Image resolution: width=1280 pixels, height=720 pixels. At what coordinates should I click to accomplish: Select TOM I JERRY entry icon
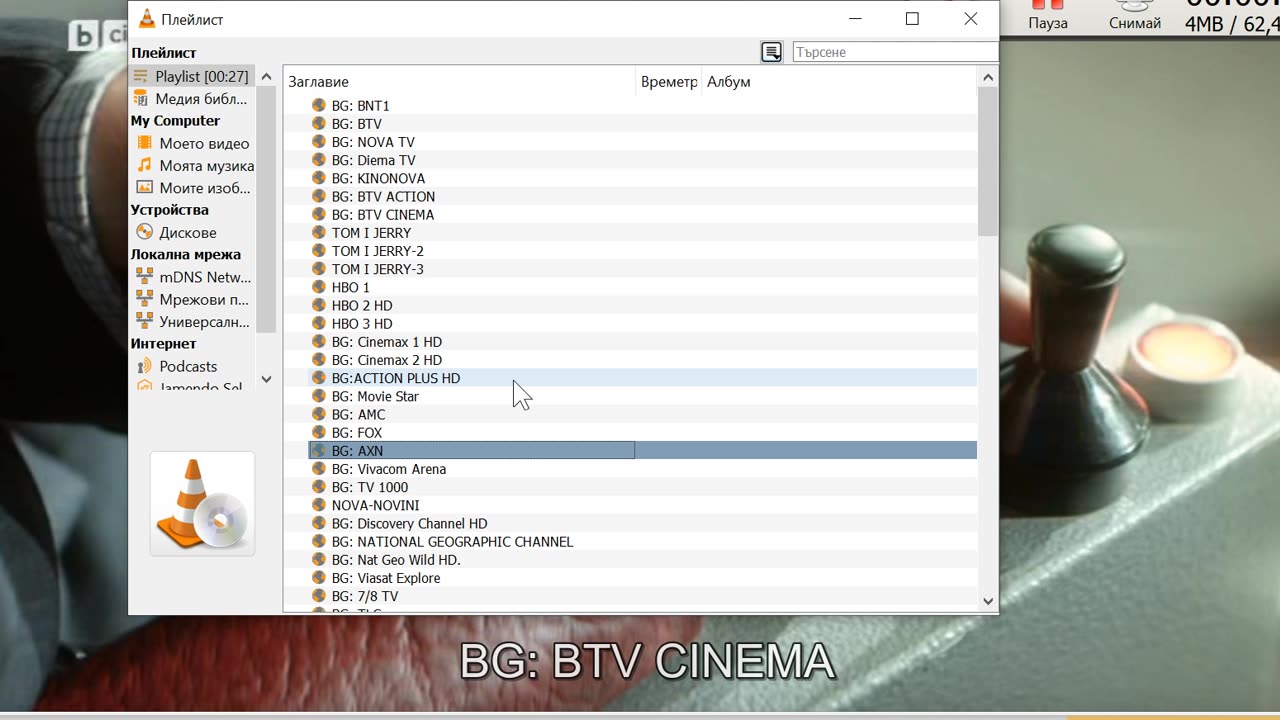click(x=319, y=232)
